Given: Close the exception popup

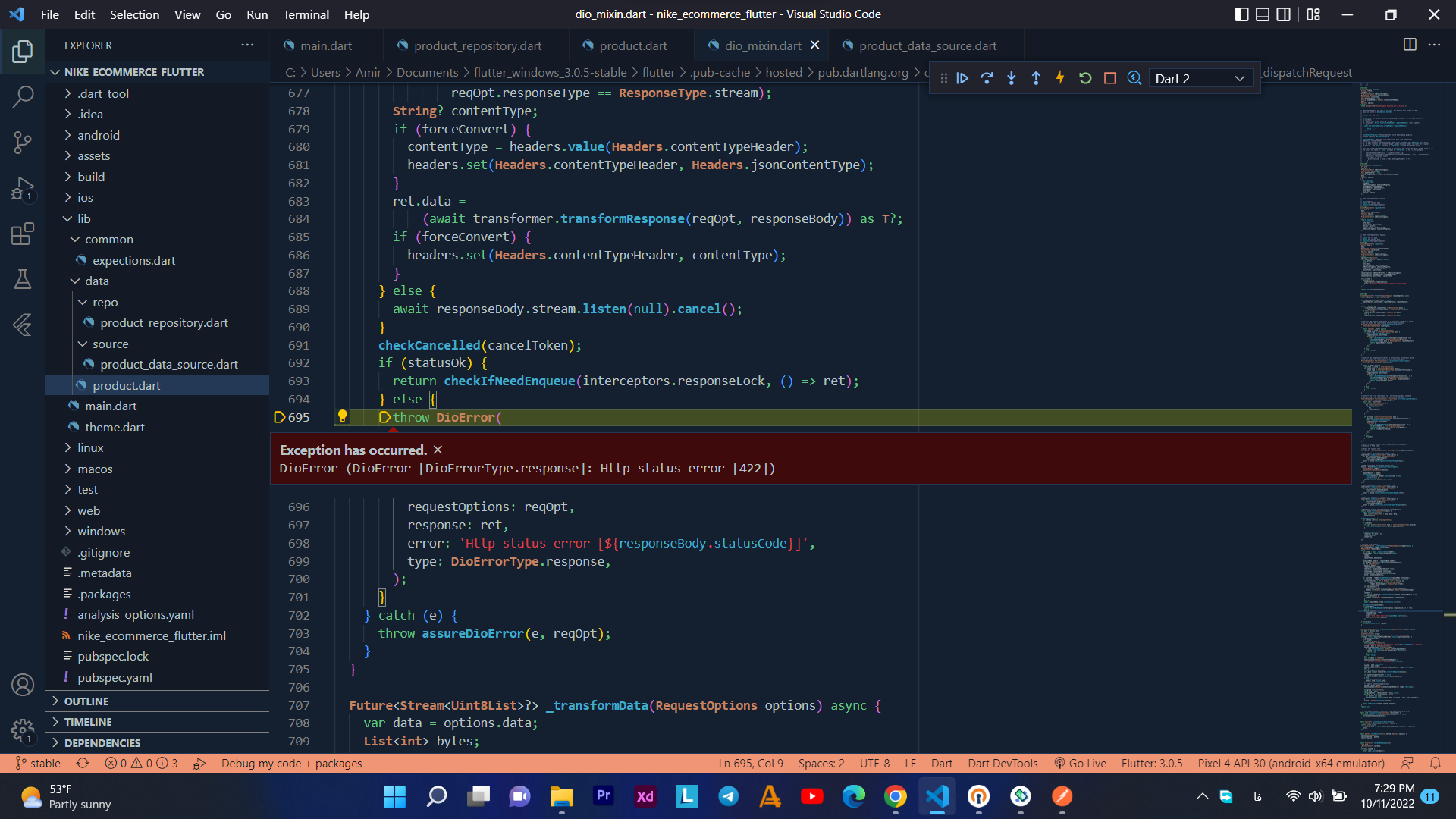Looking at the screenshot, I should 438,450.
